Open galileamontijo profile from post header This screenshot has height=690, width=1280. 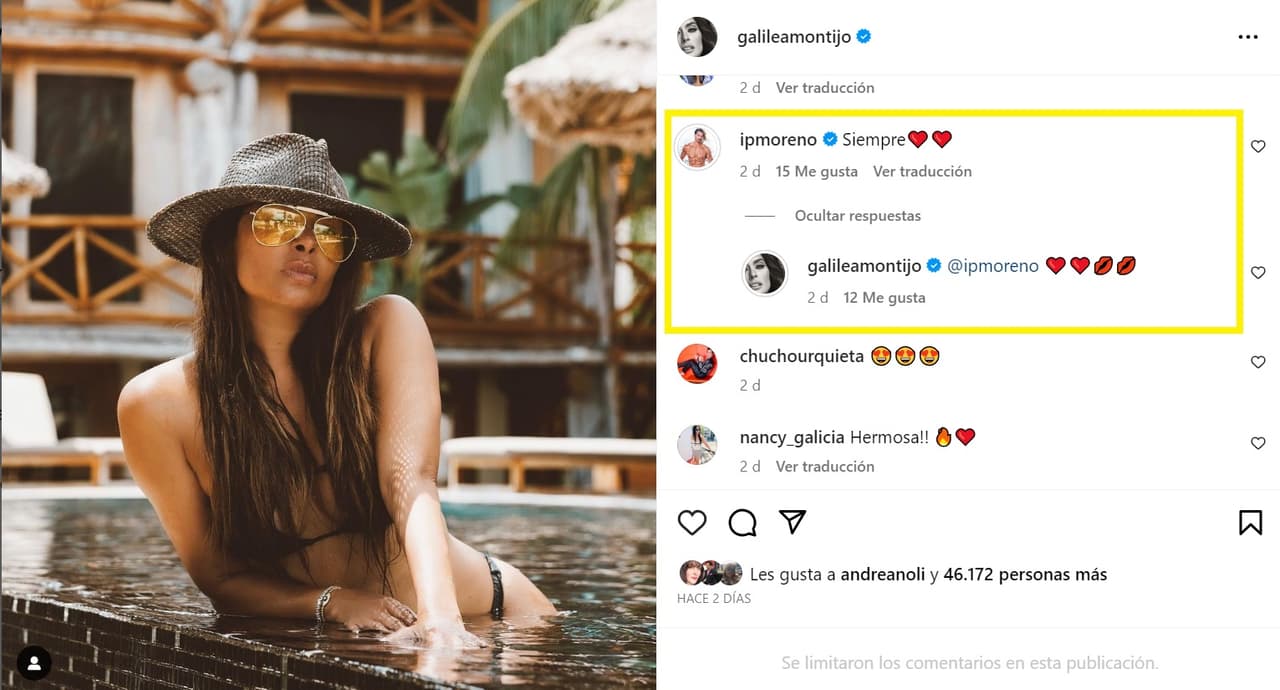(x=793, y=37)
